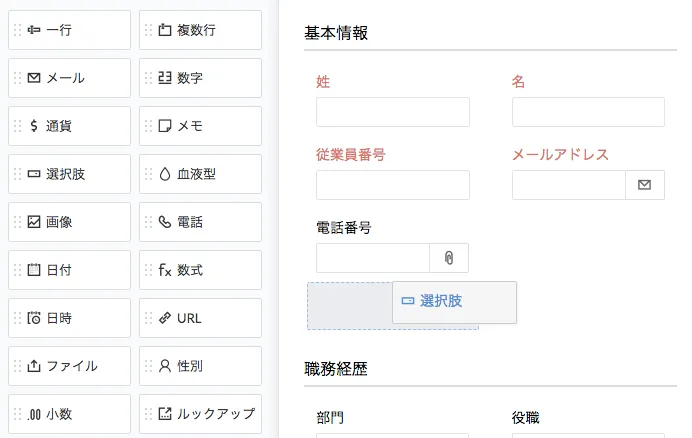Click the 姓 last name input field
This screenshot has width=692, height=438.
point(392,112)
